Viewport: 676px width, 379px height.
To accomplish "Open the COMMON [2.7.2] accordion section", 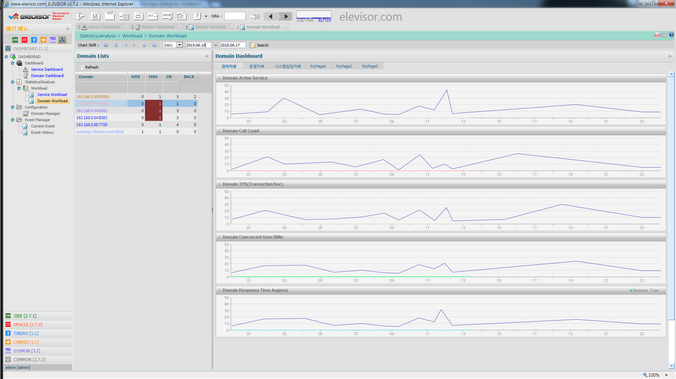I will point(38,359).
